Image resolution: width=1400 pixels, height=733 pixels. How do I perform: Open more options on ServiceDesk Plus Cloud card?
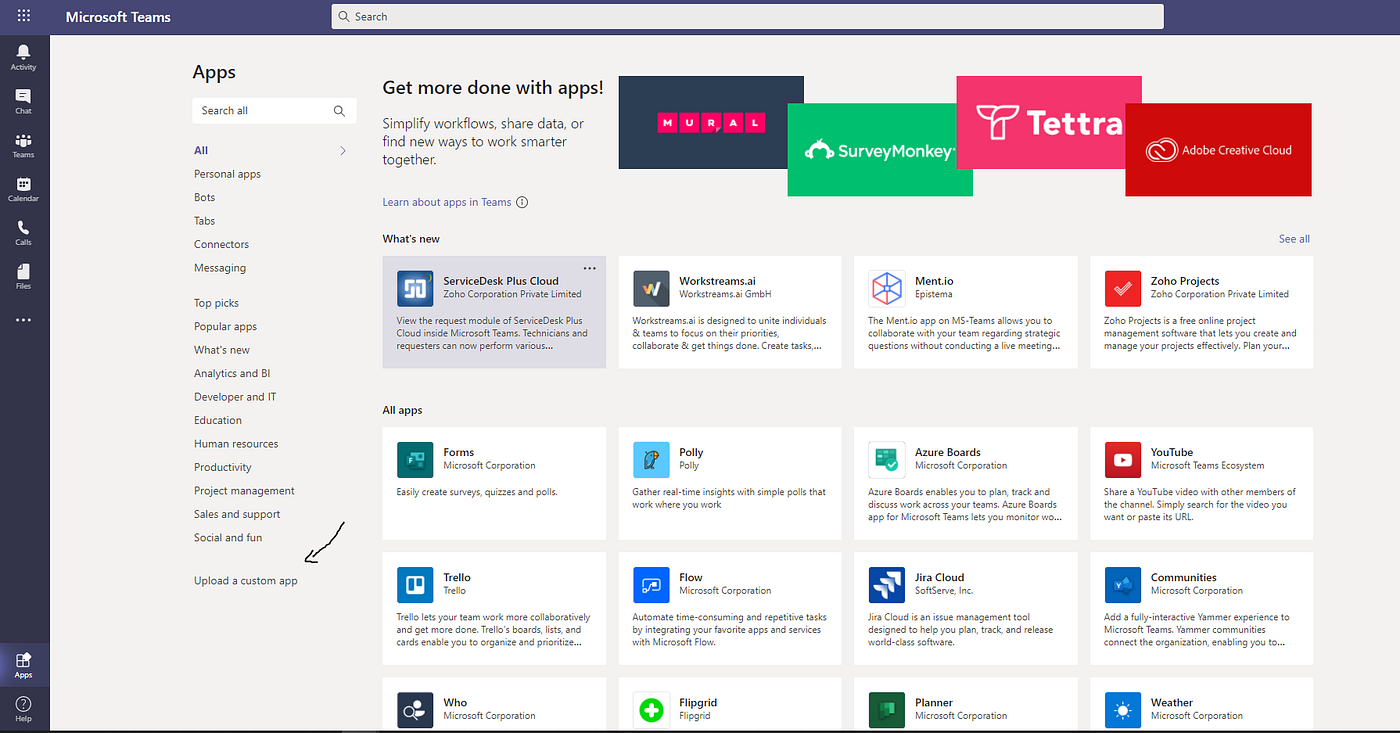(x=589, y=268)
